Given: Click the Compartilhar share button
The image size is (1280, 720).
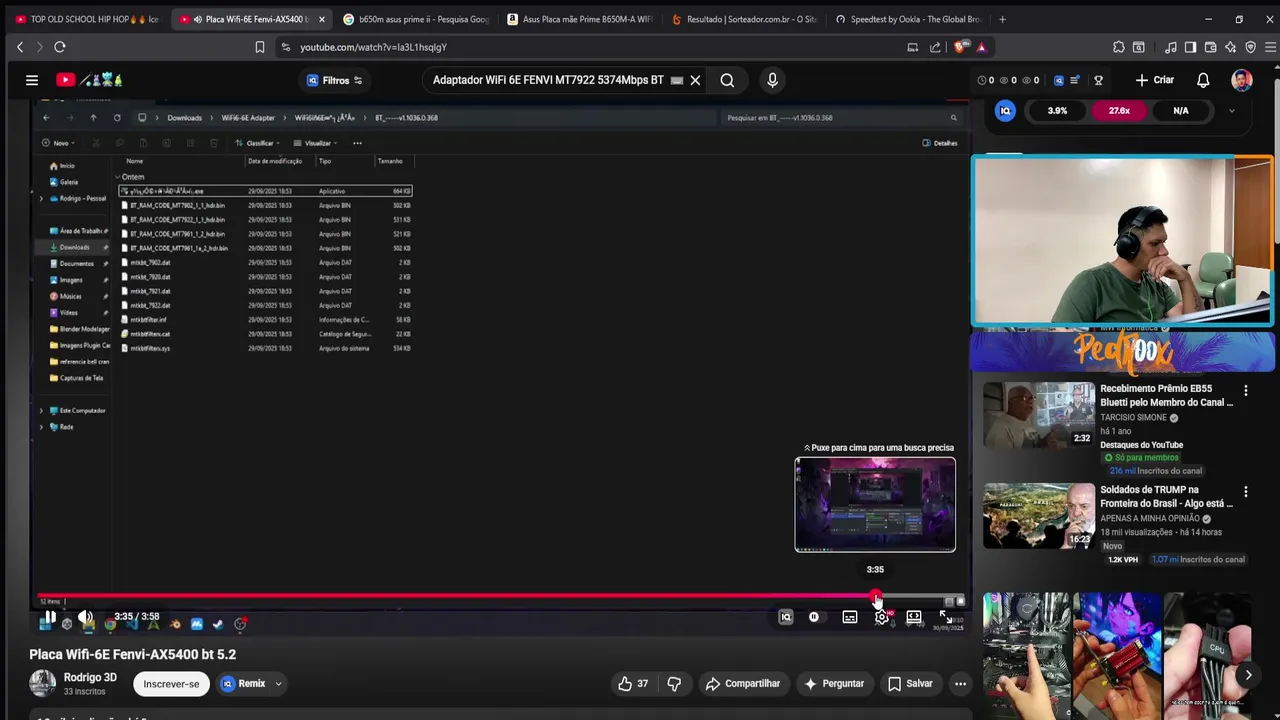Looking at the screenshot, I should click(x=742, y=684).
